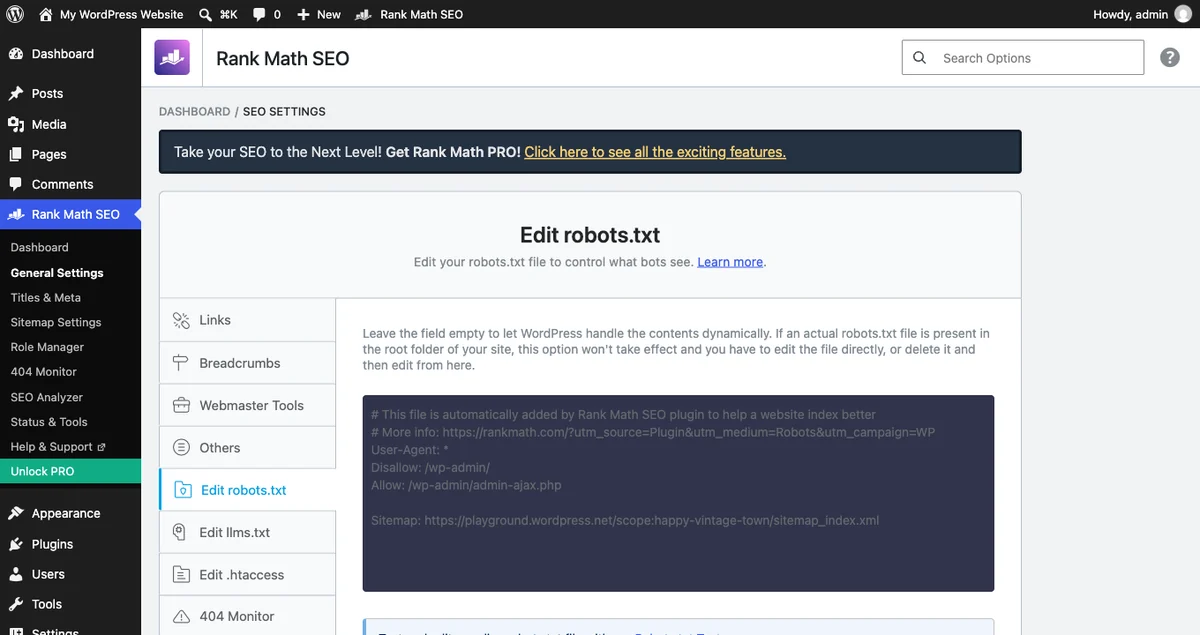Switch to 404 Monitor settings tab
This screenshot has height=635, width=1200.
(x=248, y=616)
